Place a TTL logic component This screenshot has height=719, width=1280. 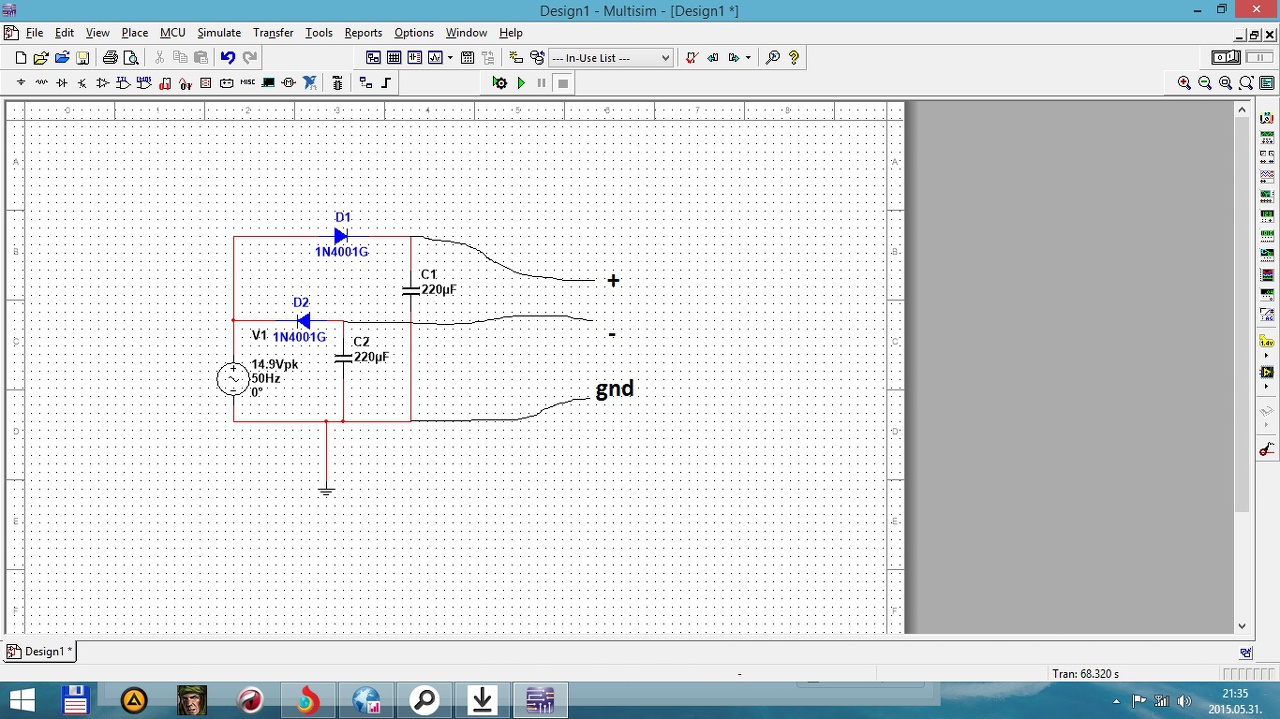click(124, 83)
